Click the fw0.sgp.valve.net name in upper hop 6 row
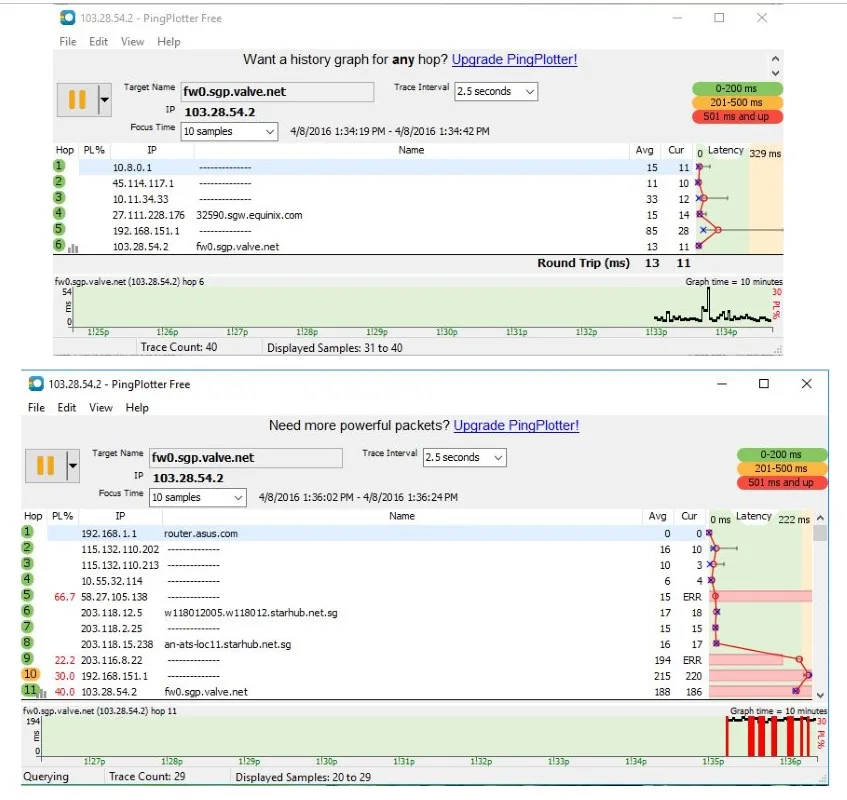 (x=238, y=247)
